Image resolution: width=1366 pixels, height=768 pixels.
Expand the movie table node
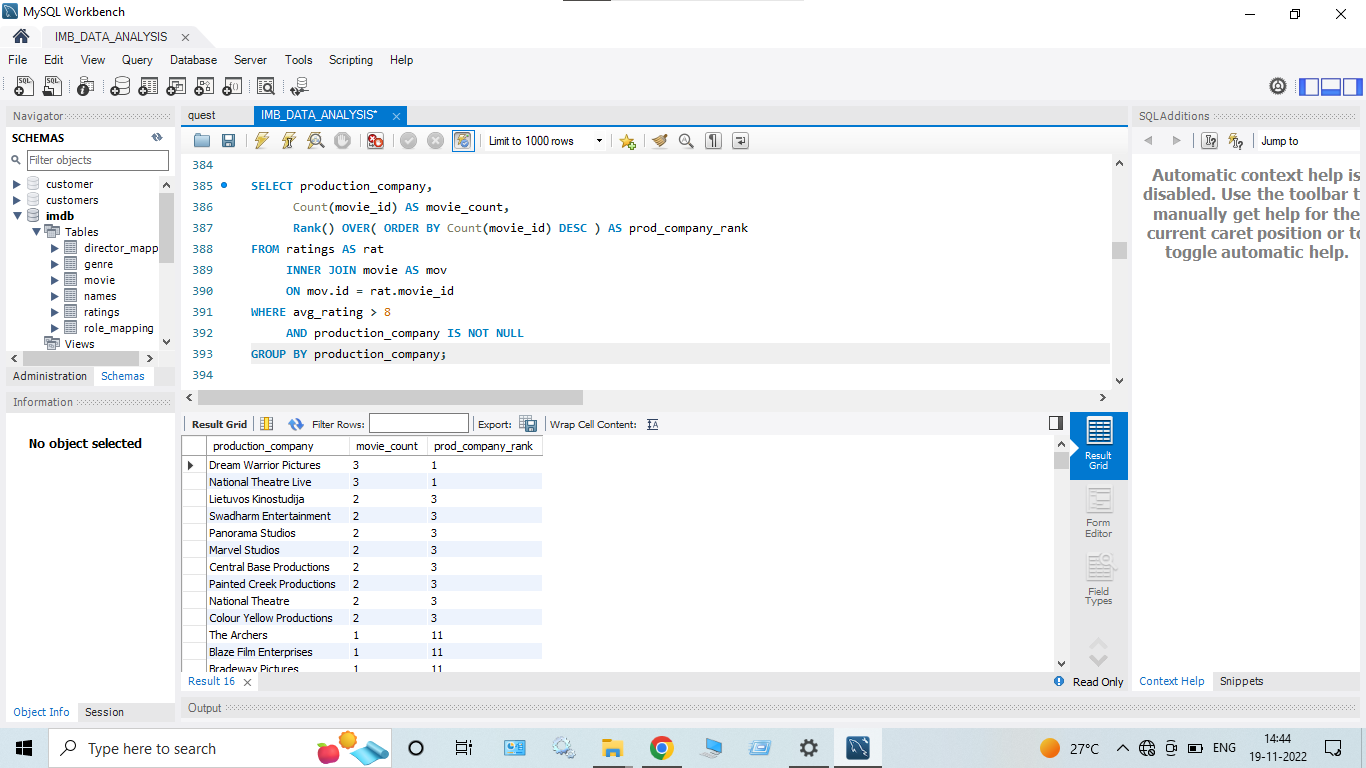pos(55,280)
